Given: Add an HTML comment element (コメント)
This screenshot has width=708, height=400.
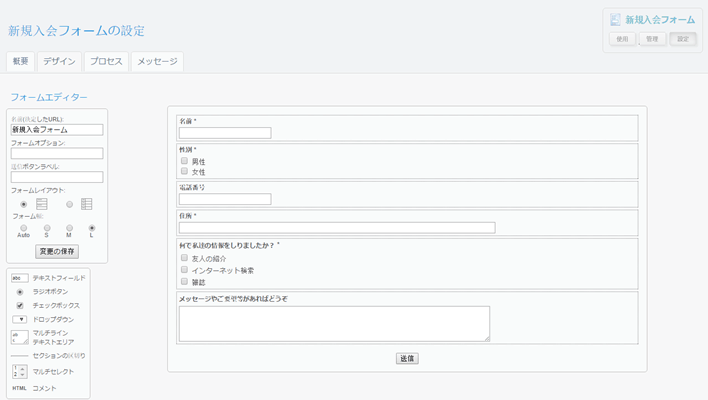Looking at the screenshot, I should pyautogui.click(x=44, y=388).
